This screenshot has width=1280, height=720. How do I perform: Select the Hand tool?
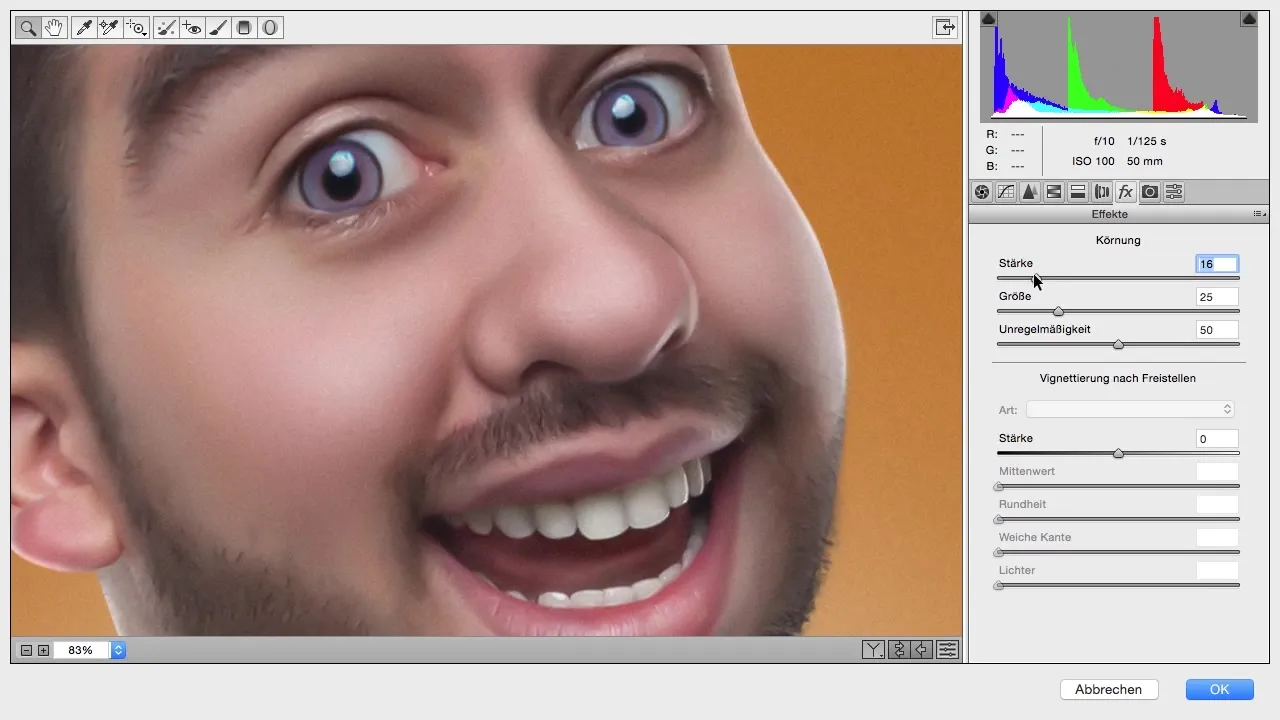pyautogui.click(x=54, y=28)
